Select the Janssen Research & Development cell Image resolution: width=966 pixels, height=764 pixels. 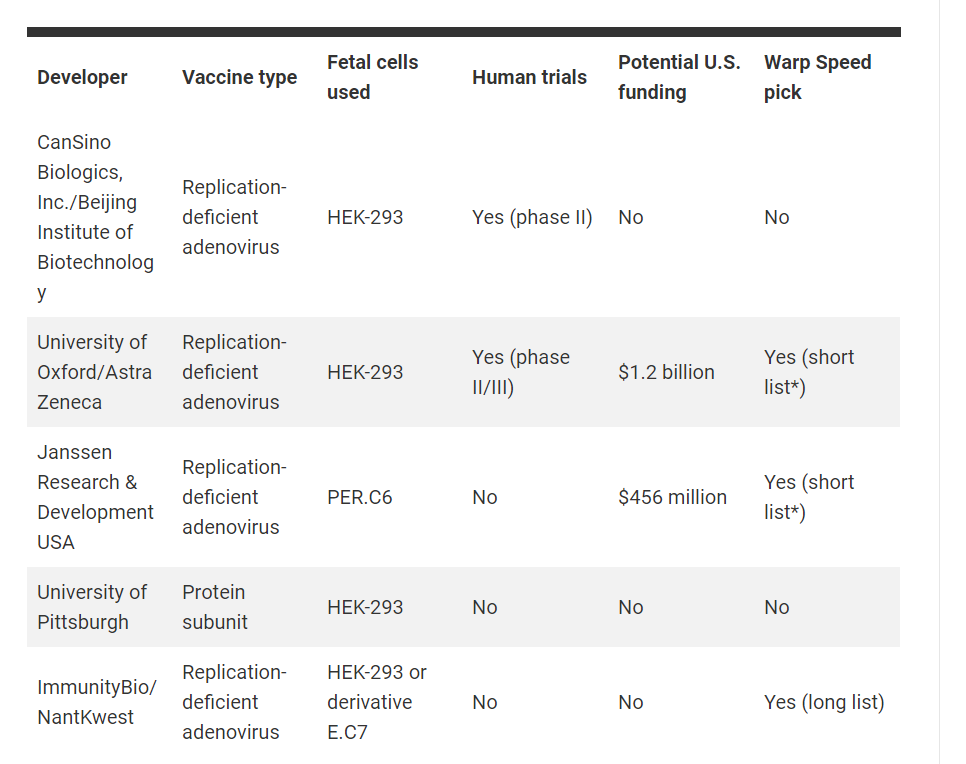(95, 497)
